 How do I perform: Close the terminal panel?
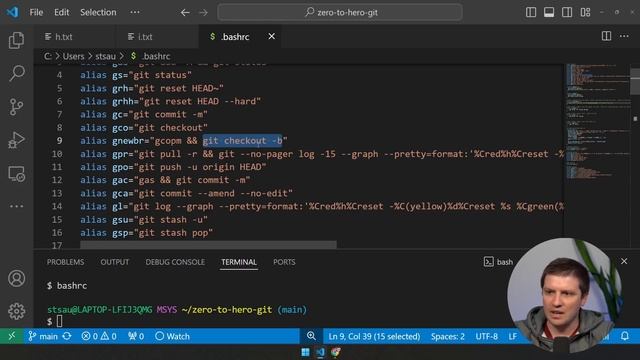pos(624,261)
